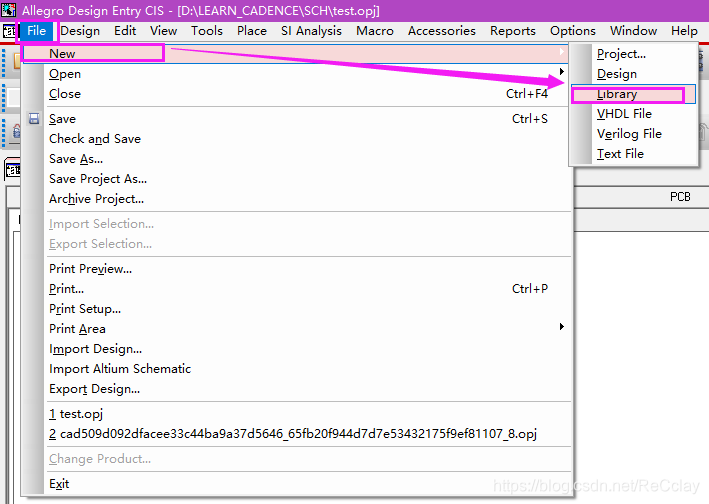Click Print Preview... in File menu
The image size is (709, 504).
(x=90, y=269)
